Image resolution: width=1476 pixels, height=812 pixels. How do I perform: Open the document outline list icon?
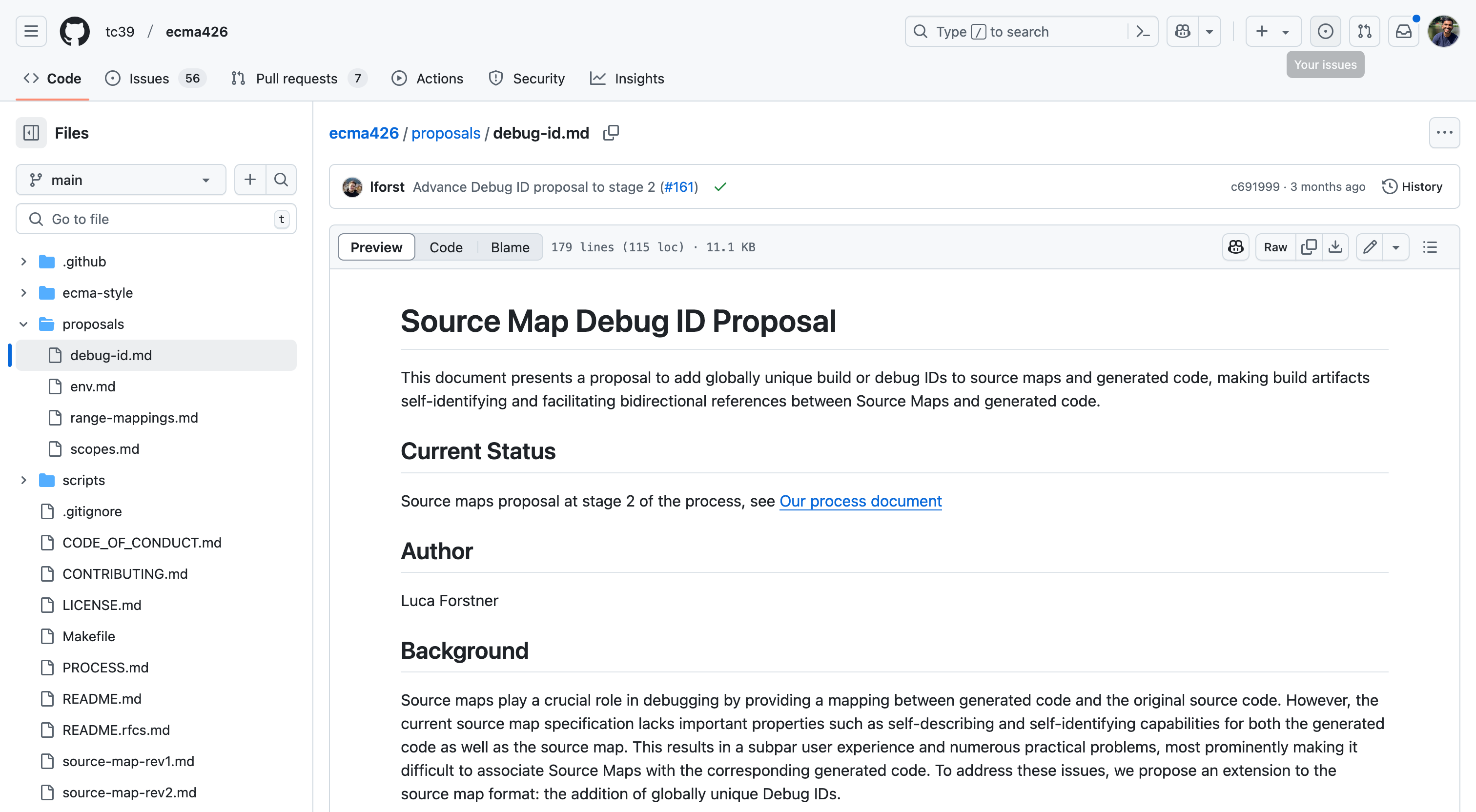pyautogui.click(x=1430, y=247)
